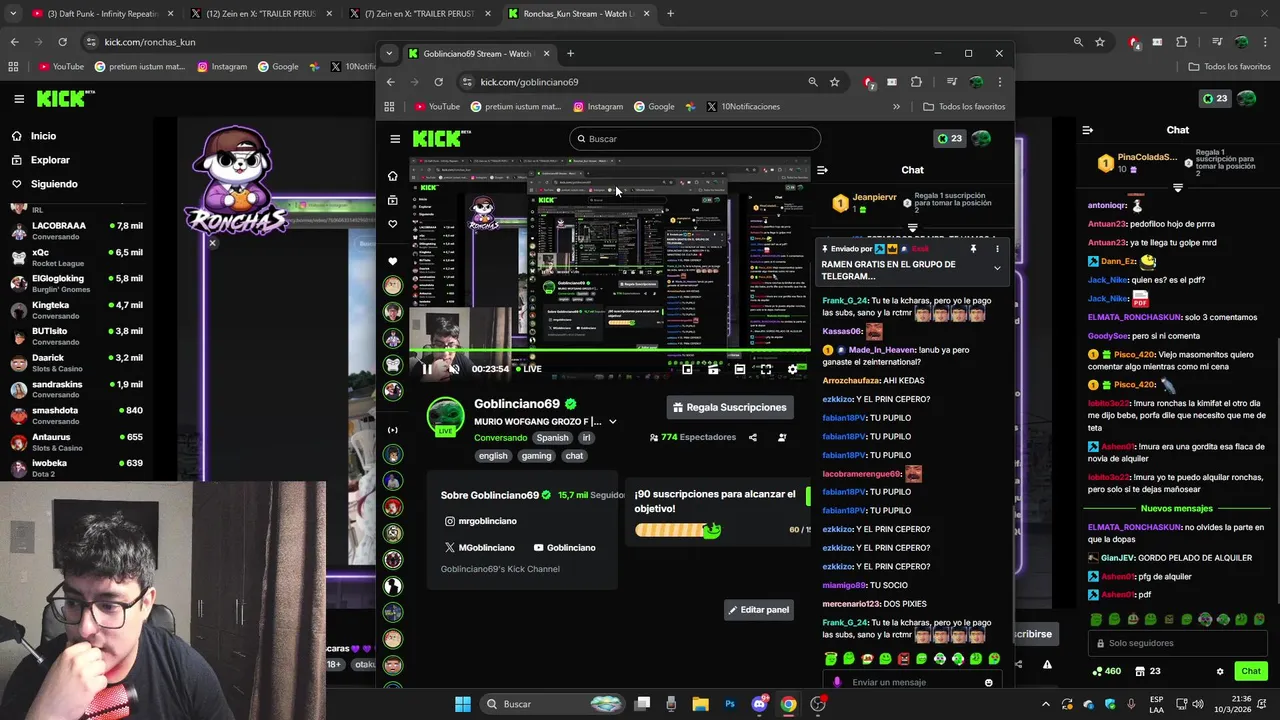The image size is (1280, 720).
Task: Open the channel points counter showing 23
Action: [x=949, y=139]
